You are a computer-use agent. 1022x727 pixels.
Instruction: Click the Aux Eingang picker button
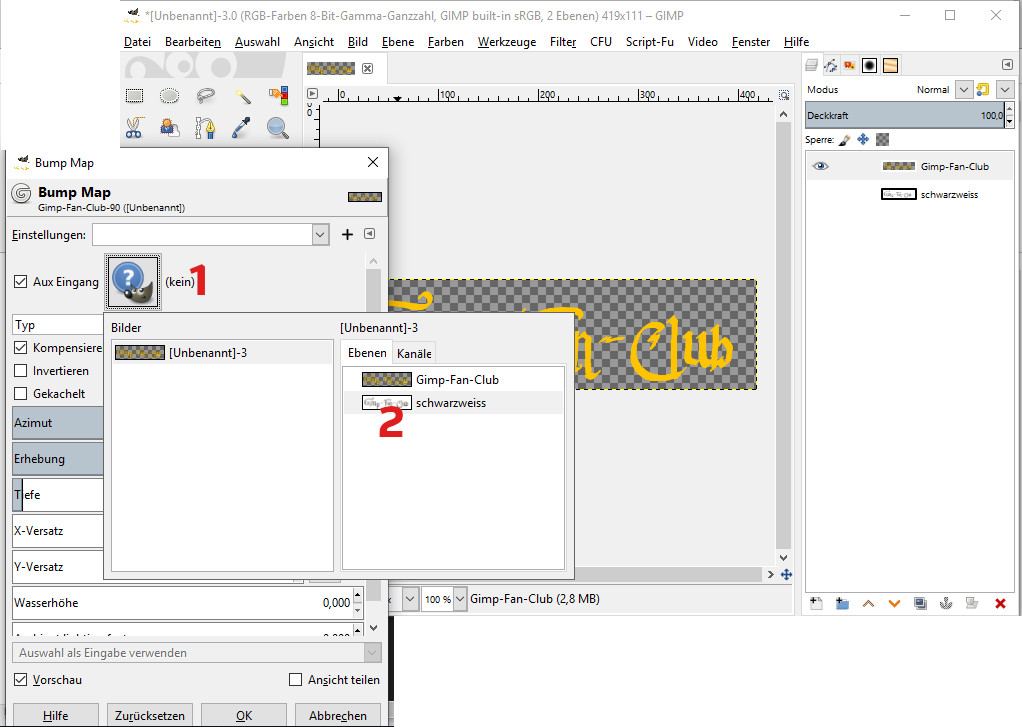pos(134,282)
